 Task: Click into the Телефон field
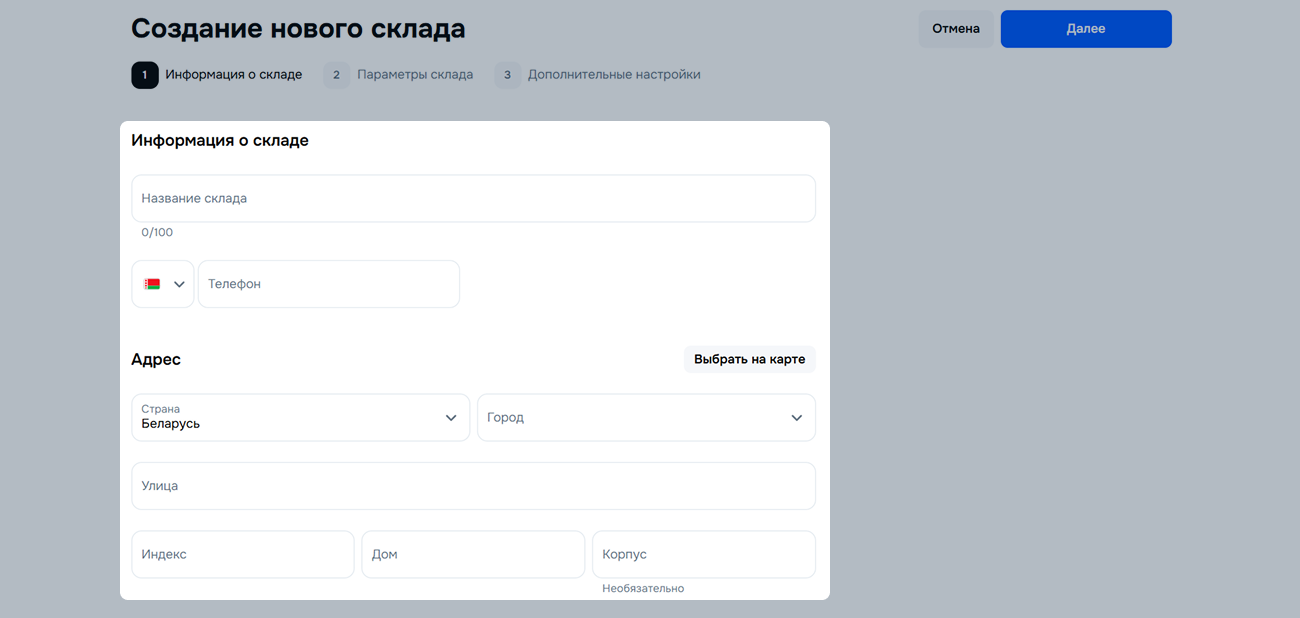click(328, 284)
